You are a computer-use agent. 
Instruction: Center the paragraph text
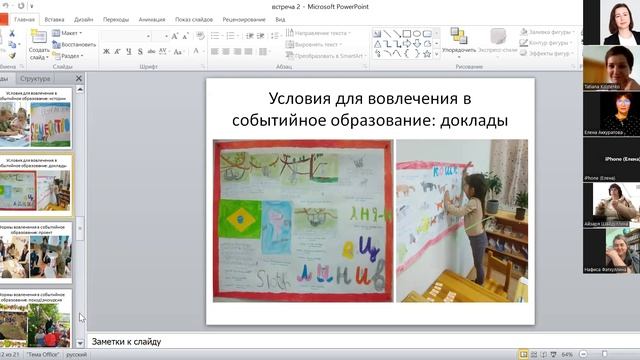point(226,51)
